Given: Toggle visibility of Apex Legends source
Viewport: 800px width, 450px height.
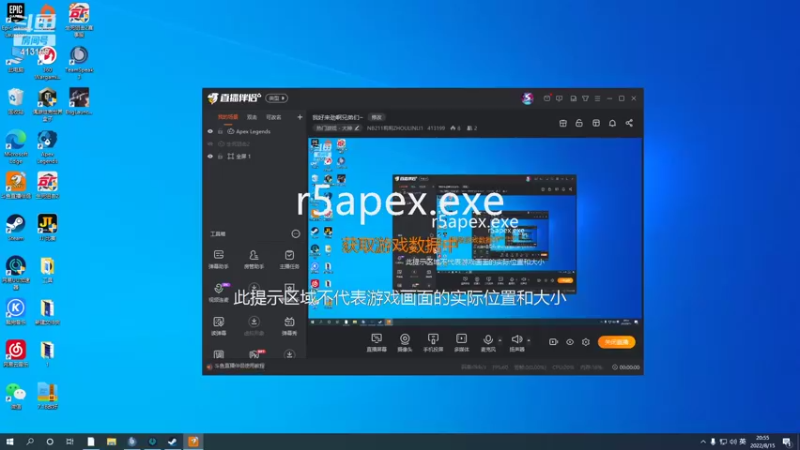Looking at the screenshot, I should [210, 132].
